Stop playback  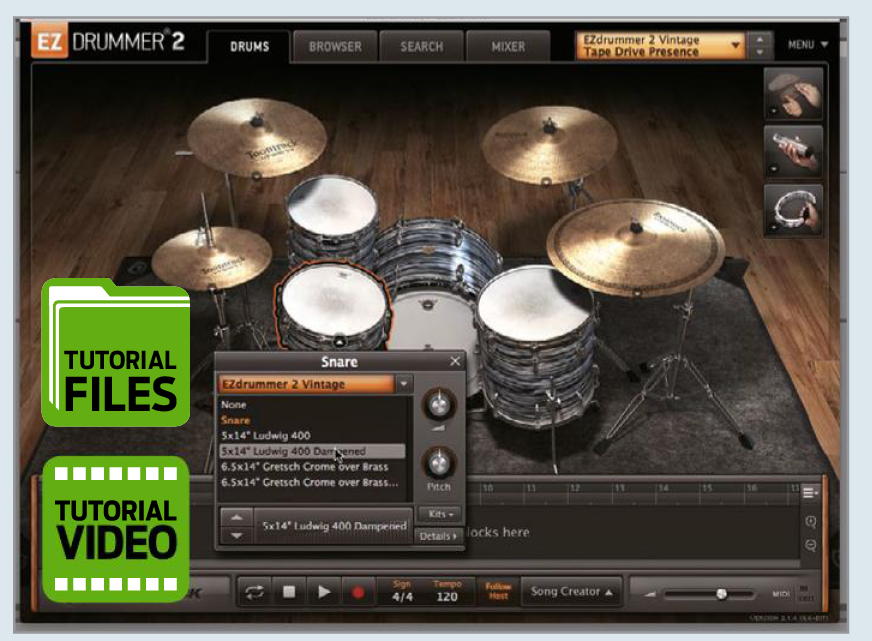pyautogui.click(x=289, y=592)
